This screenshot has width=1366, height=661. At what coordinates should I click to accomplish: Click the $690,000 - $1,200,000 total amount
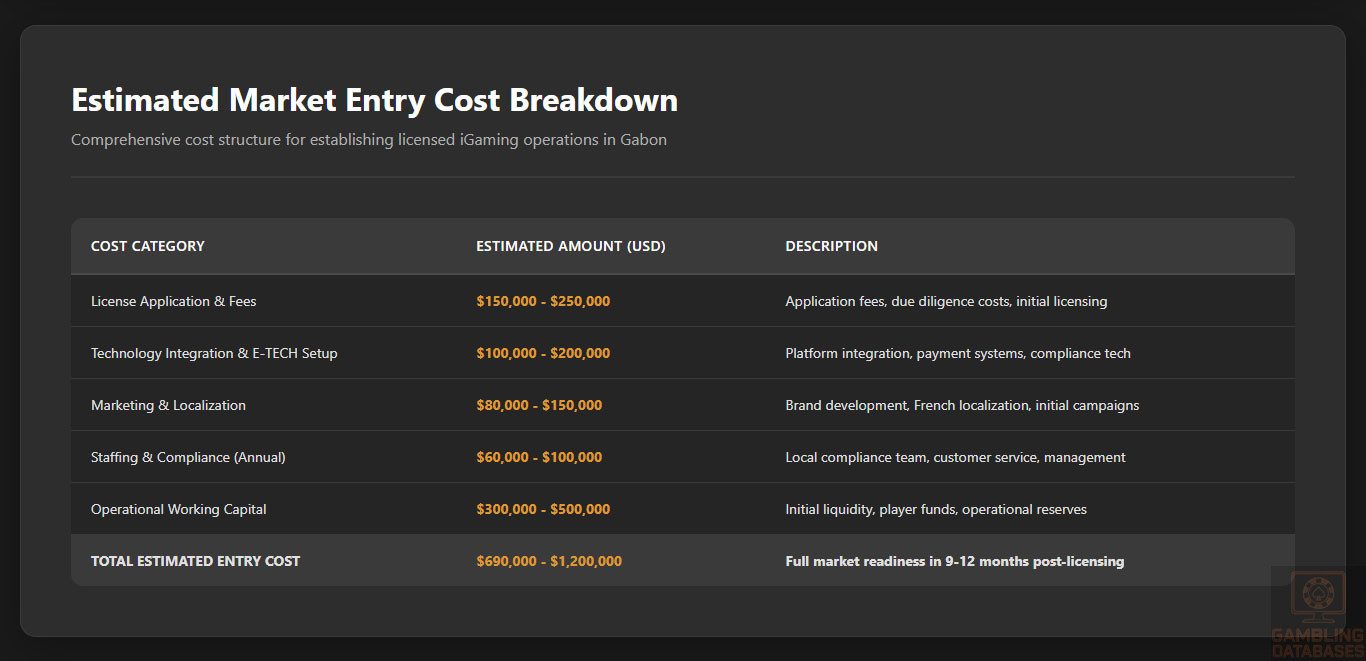549,561
